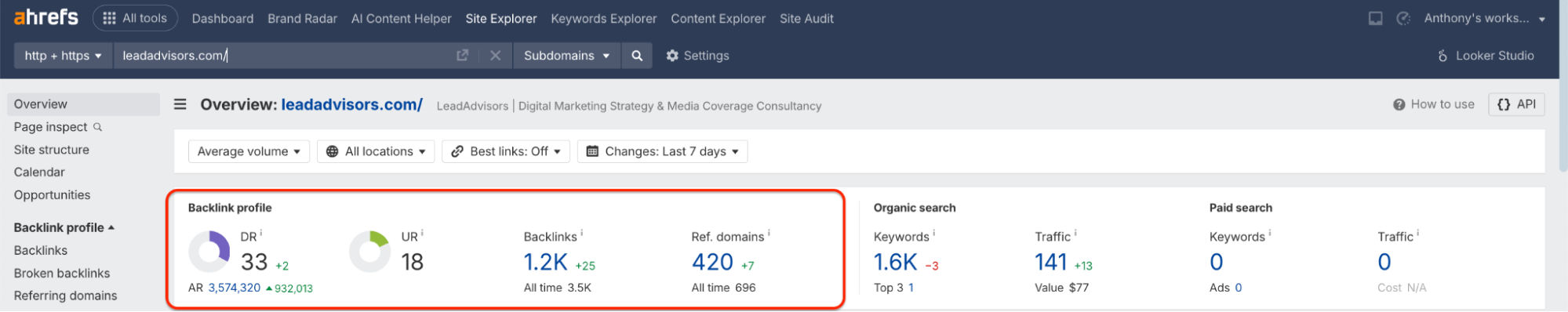Open the All locations dropdown
This screenshot has height=312, width=1568.
376,151
